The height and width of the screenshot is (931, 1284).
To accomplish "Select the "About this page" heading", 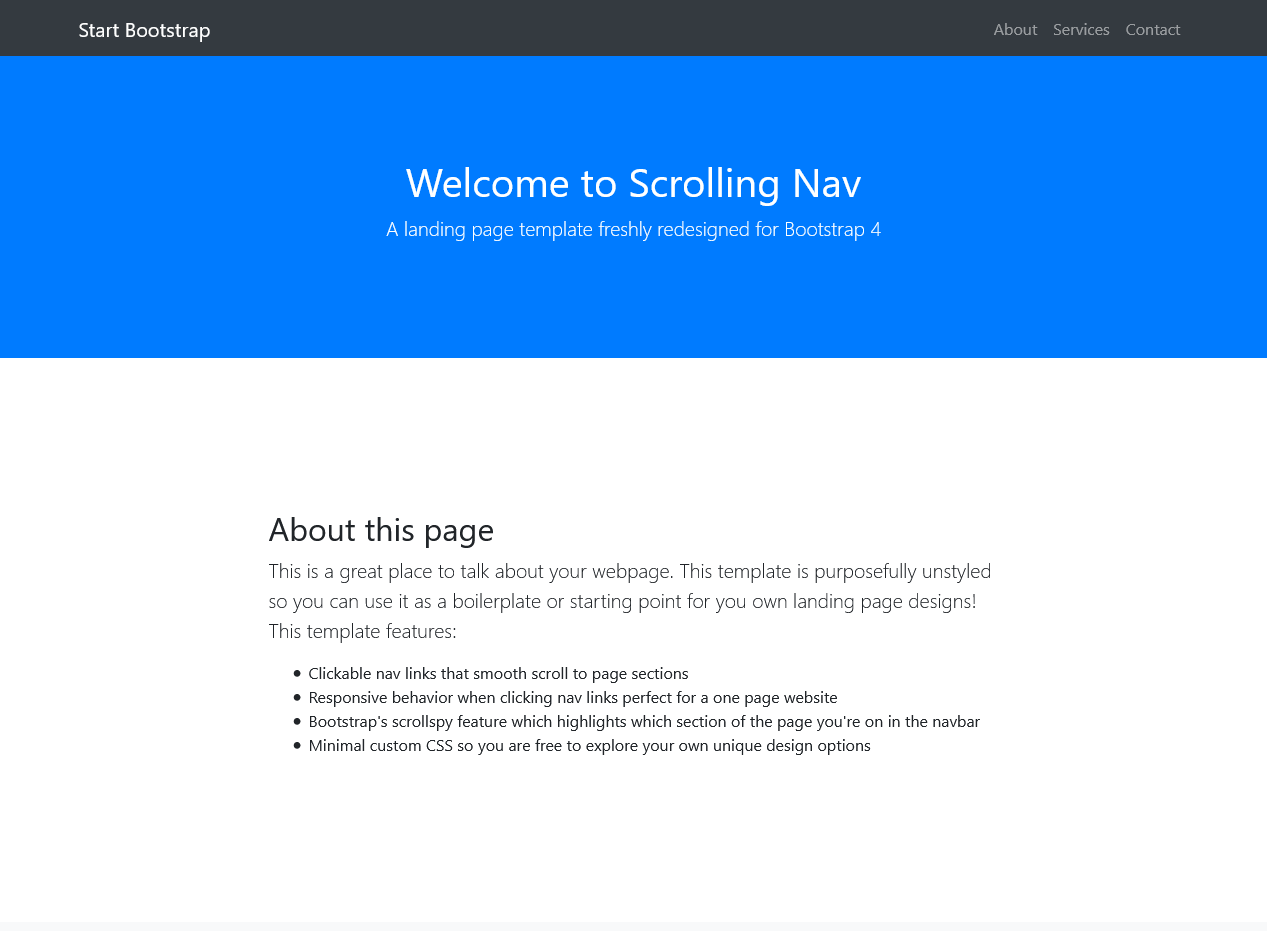I will 381,530.
